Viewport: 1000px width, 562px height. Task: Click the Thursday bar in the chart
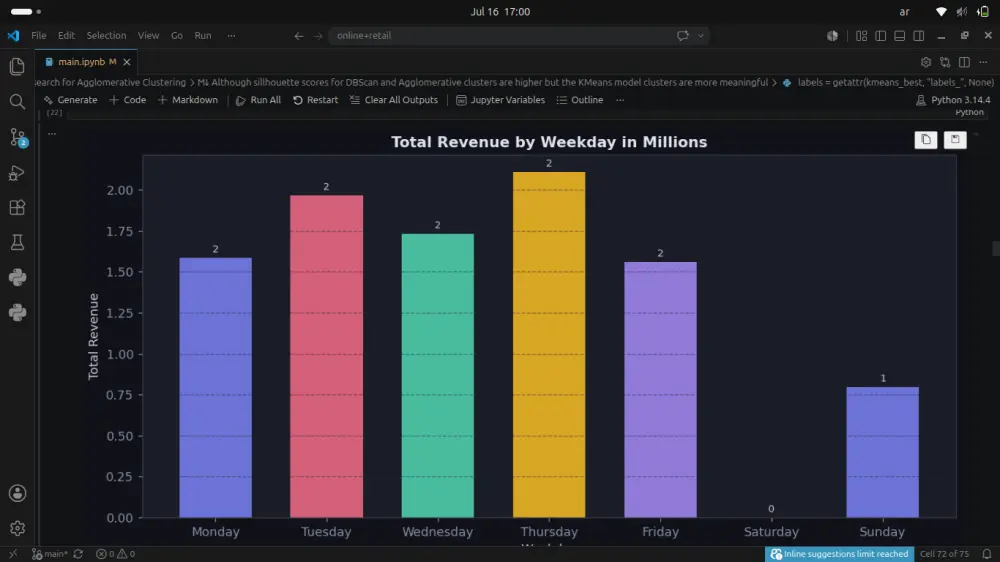pyautogui.click(x=549, y=344)
